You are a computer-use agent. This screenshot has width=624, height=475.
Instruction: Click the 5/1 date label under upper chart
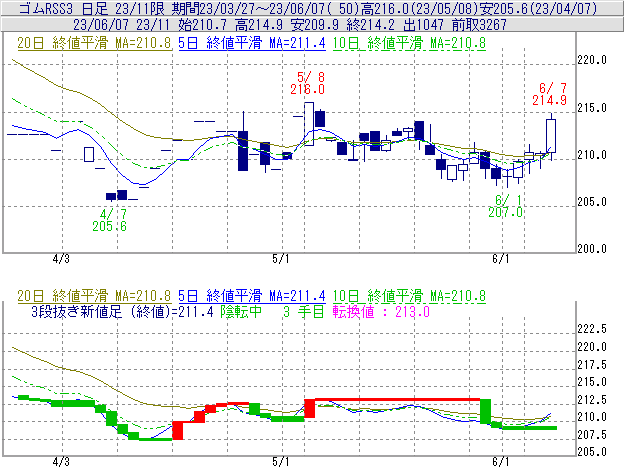(281, 259)
